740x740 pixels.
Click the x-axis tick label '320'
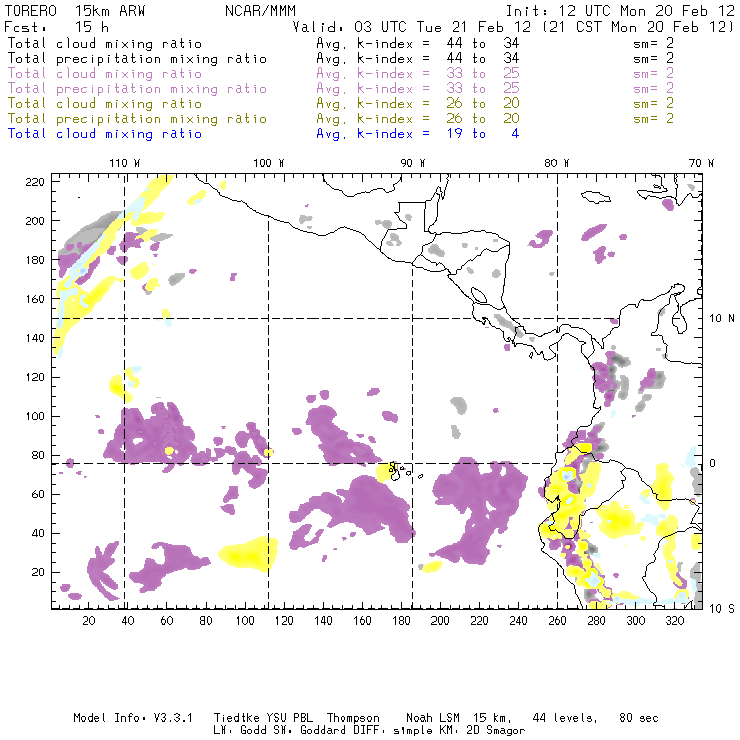click(674, 621)
